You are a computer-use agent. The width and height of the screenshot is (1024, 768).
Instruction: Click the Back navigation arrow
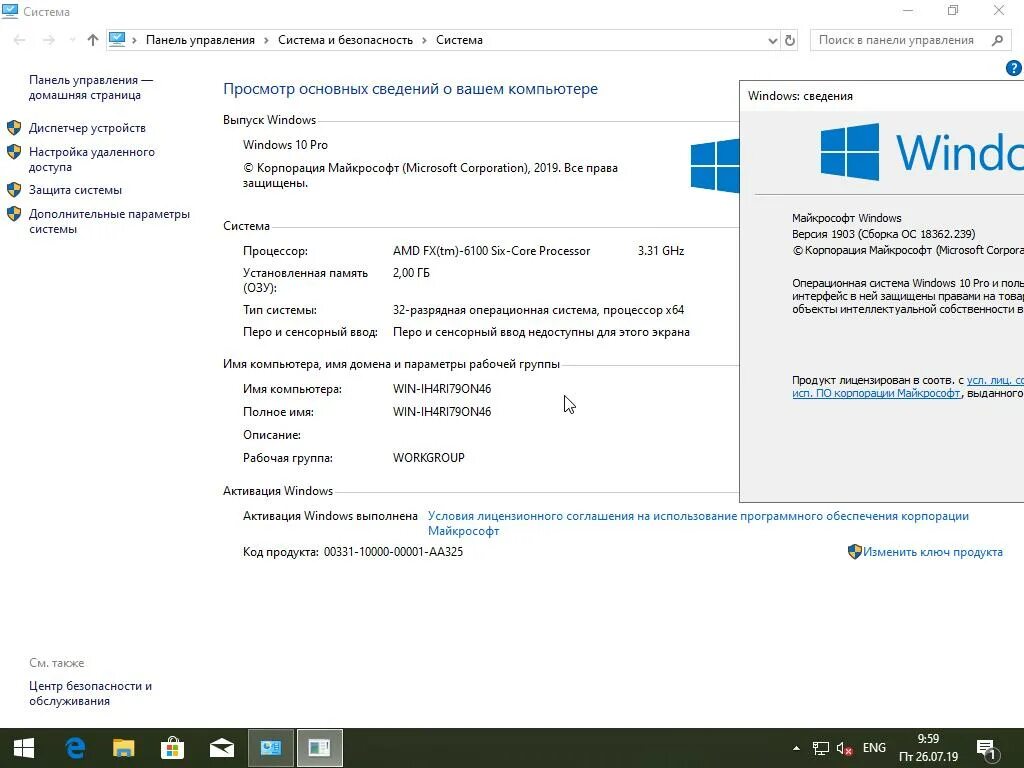click(20, 40)
